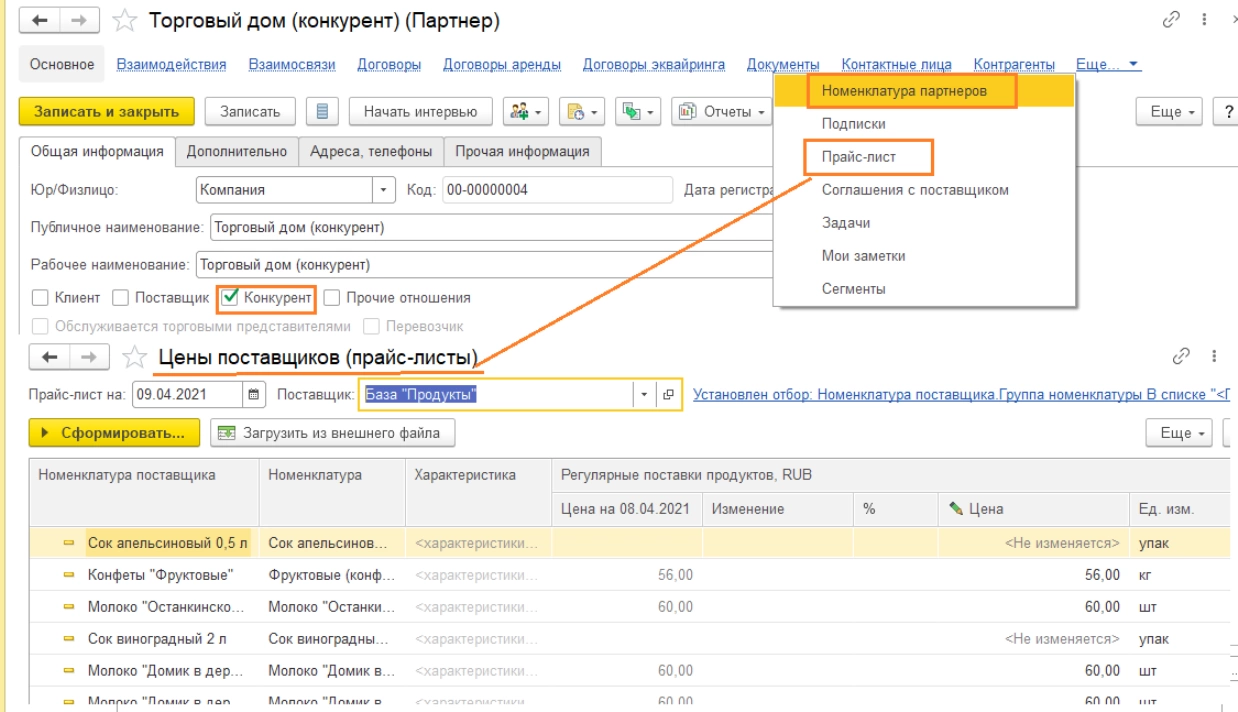Enable the Клиент checkbox
The height and width of the screenshot is (712, 1238).
(40, 297)
